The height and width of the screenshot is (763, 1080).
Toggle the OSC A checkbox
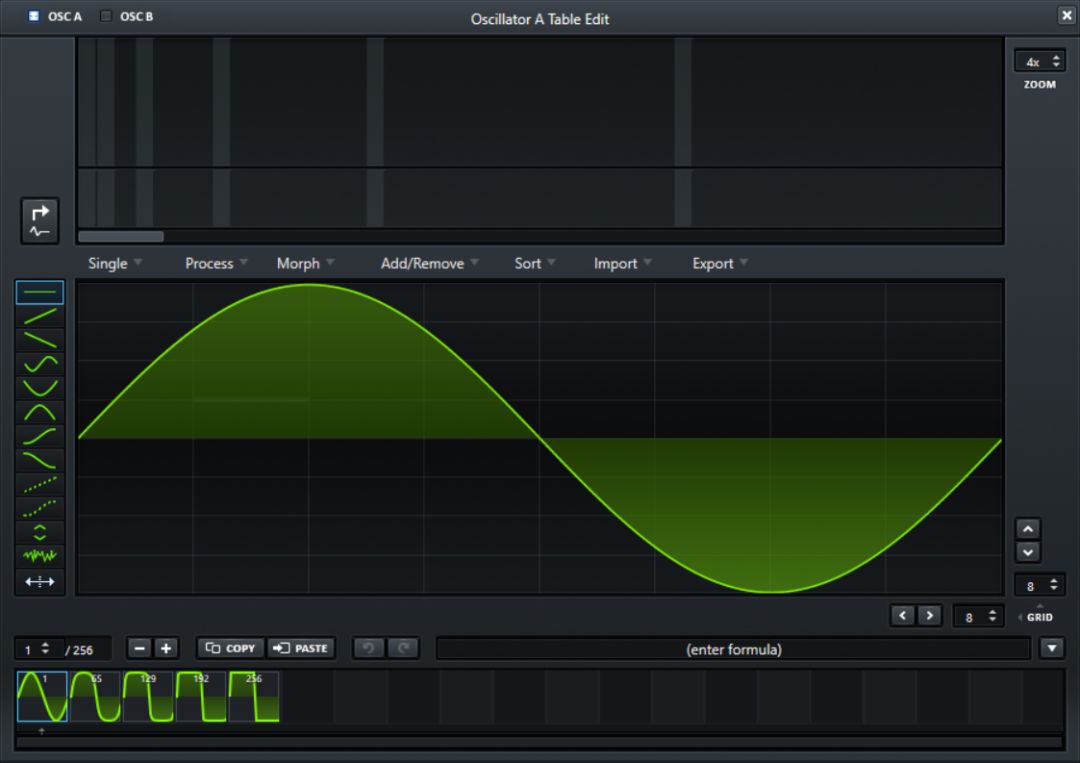click(34, 16)
